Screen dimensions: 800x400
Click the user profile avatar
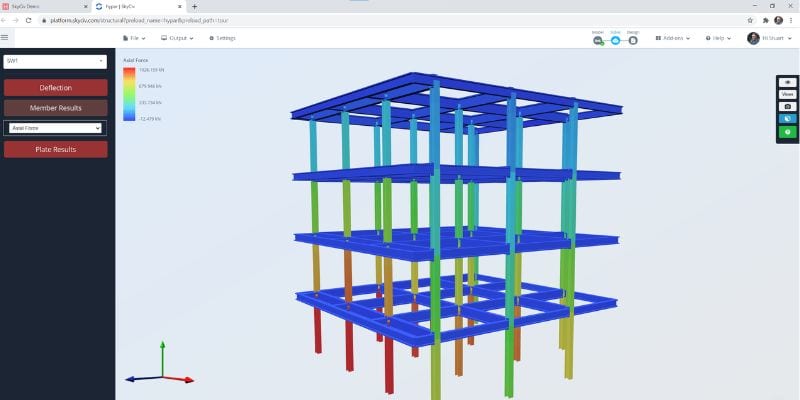[x=753, y=38]
